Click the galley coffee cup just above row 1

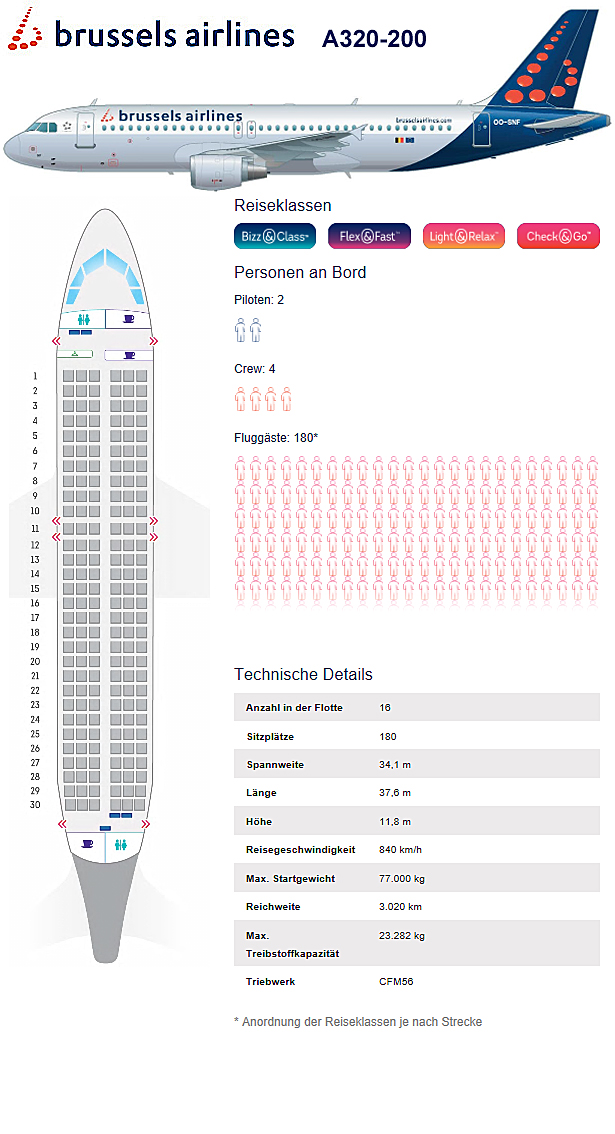(129, 355)
